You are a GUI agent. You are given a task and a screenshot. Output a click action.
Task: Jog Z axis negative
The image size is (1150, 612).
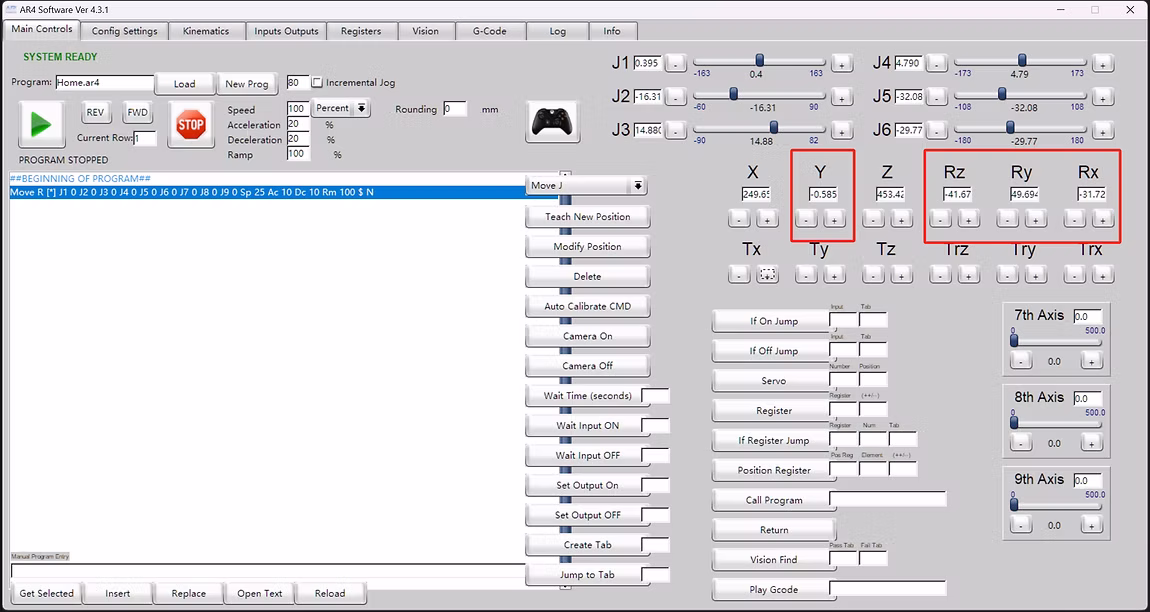873,219
